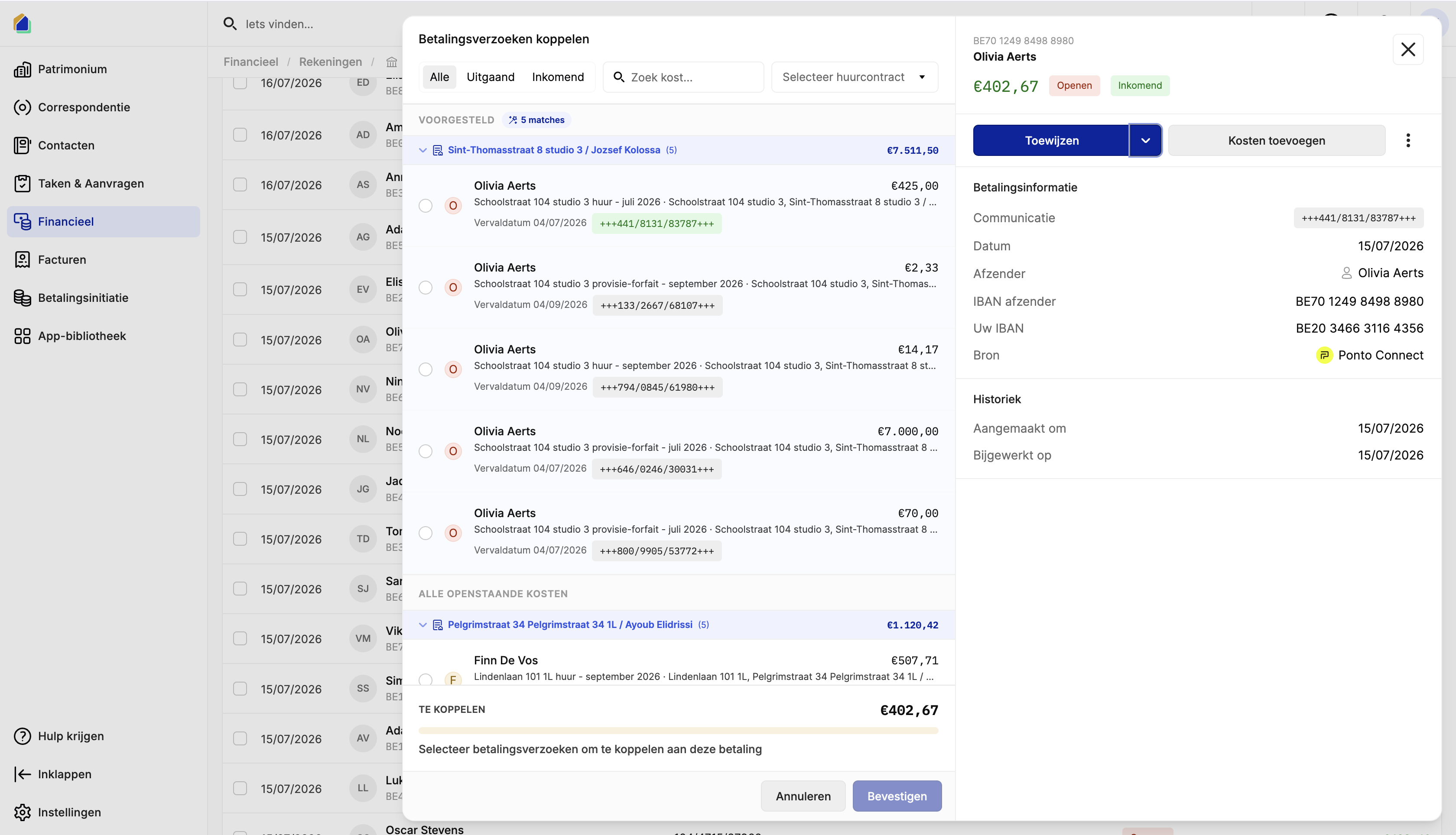Click the person icon beside Olivia Aerts sender
Screen dimensions: 1456x835
1346,274
